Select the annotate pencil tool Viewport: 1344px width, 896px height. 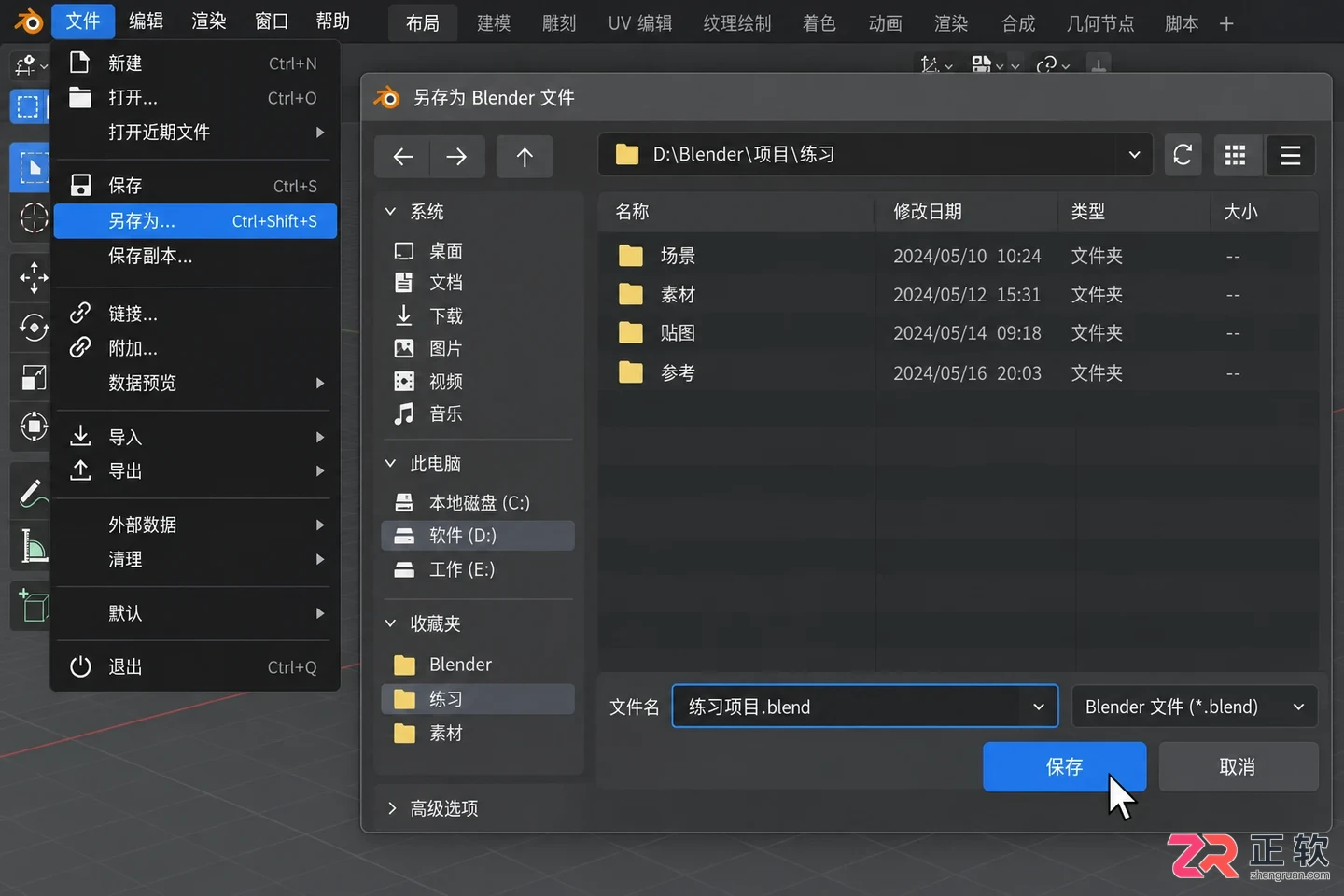pyautogui.click(x=33, y=493)
